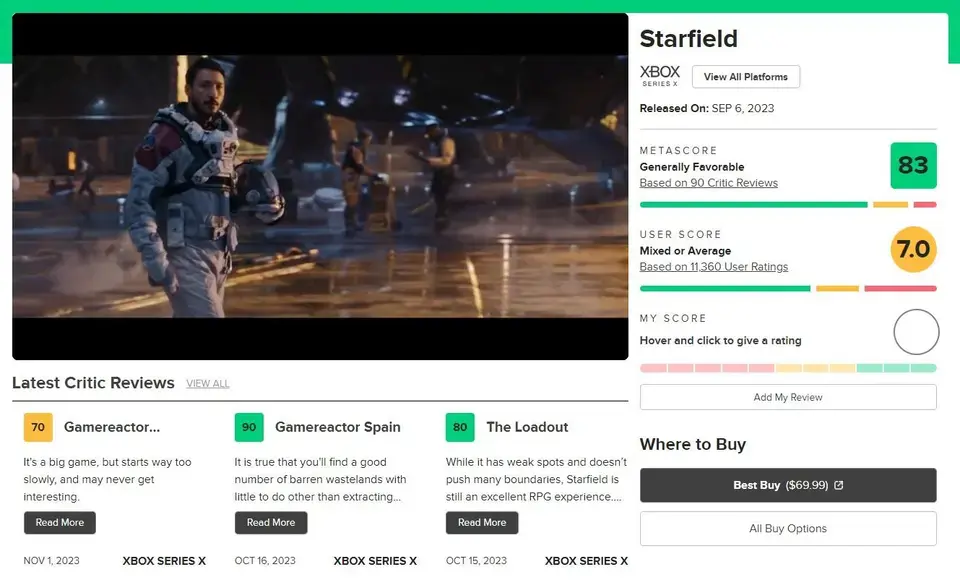
Task: Open the View All Platforms selector
Action: tap(745, 77)
